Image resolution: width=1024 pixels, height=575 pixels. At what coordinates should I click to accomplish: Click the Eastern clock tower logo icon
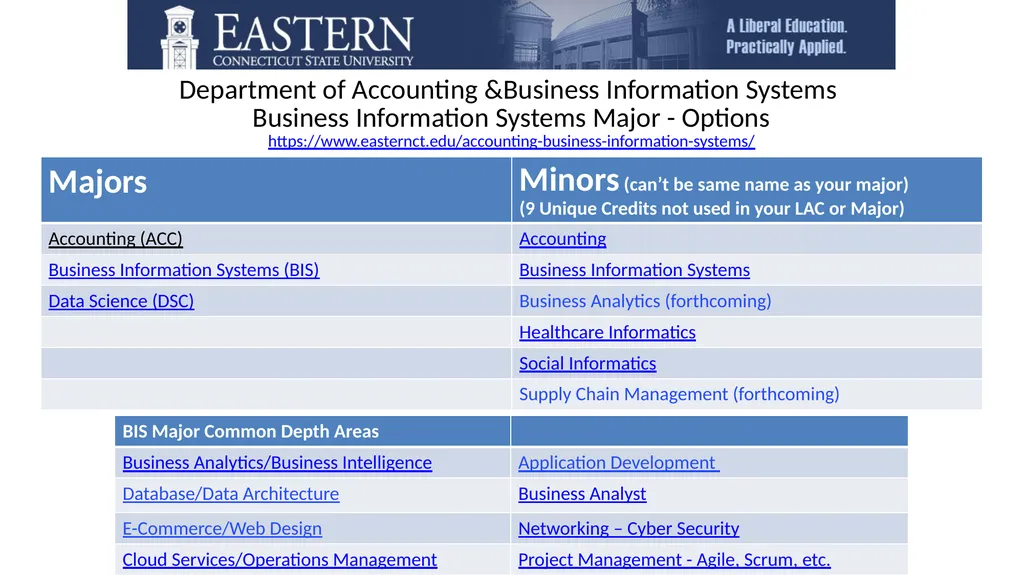(x=180, y=37)
